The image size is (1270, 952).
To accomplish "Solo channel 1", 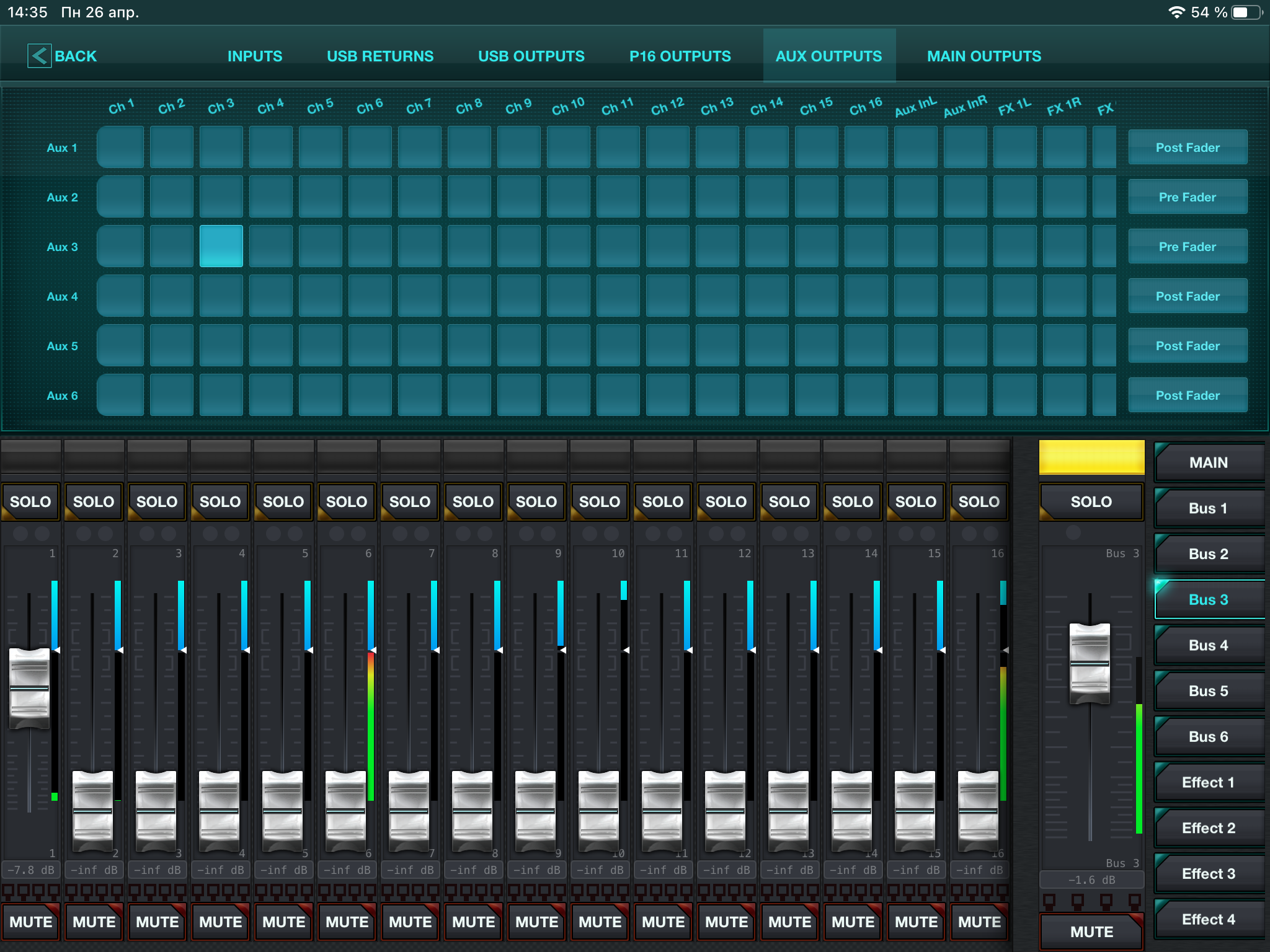I will tap(30, 501).
